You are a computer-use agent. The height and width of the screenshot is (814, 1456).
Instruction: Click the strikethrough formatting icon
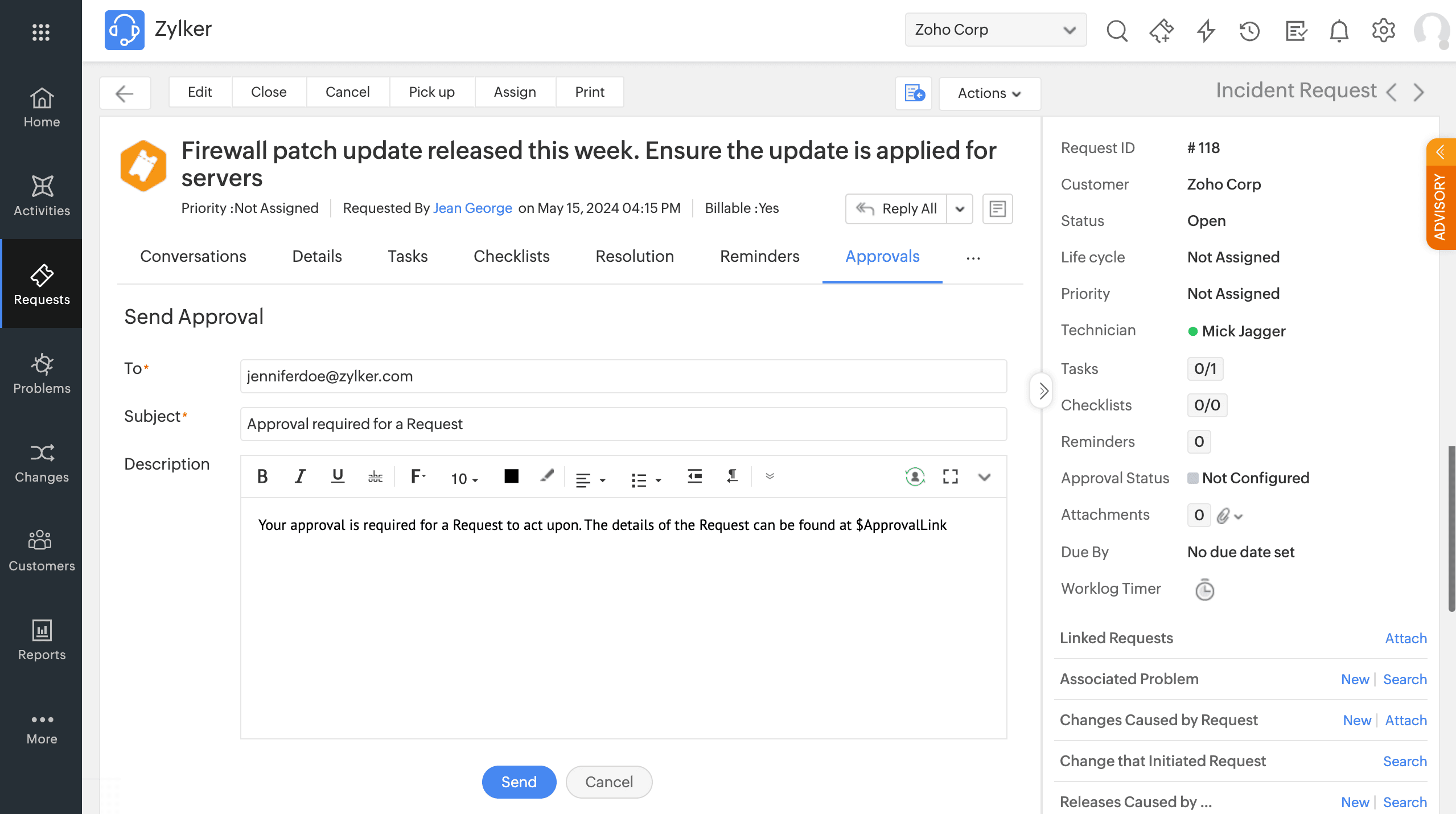tap(375, 476)
